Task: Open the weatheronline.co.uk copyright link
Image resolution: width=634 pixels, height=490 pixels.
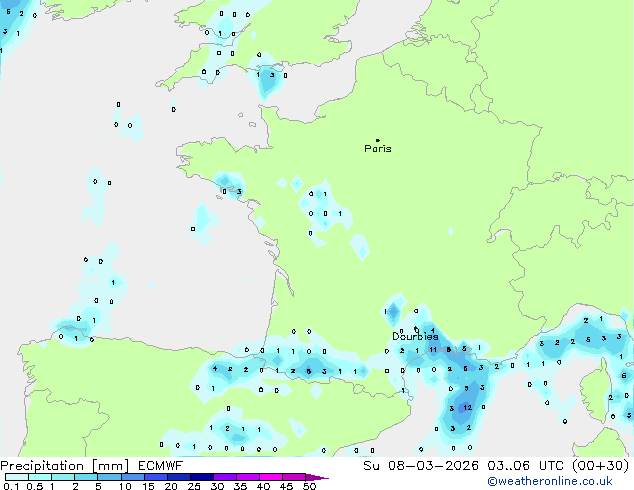Action: 550,481
